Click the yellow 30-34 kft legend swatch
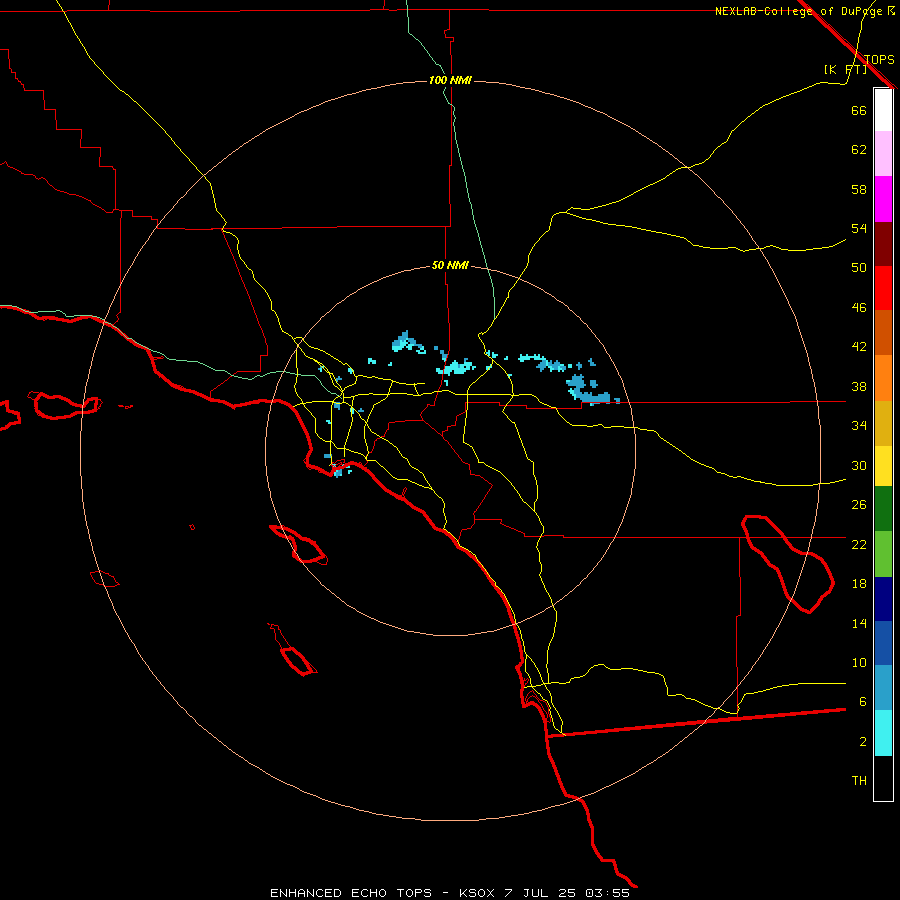Viewport: 900px width, 900px height. tap(883, 466)
